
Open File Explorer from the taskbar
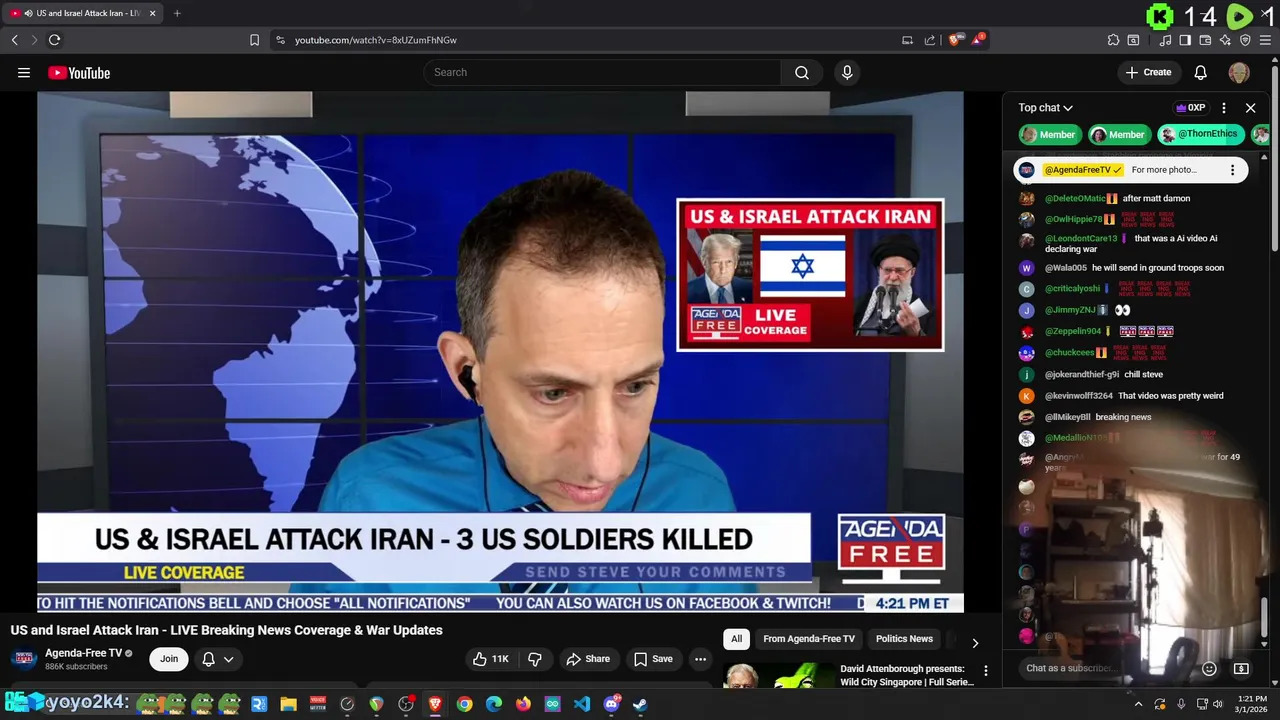(x=288, y=704)
